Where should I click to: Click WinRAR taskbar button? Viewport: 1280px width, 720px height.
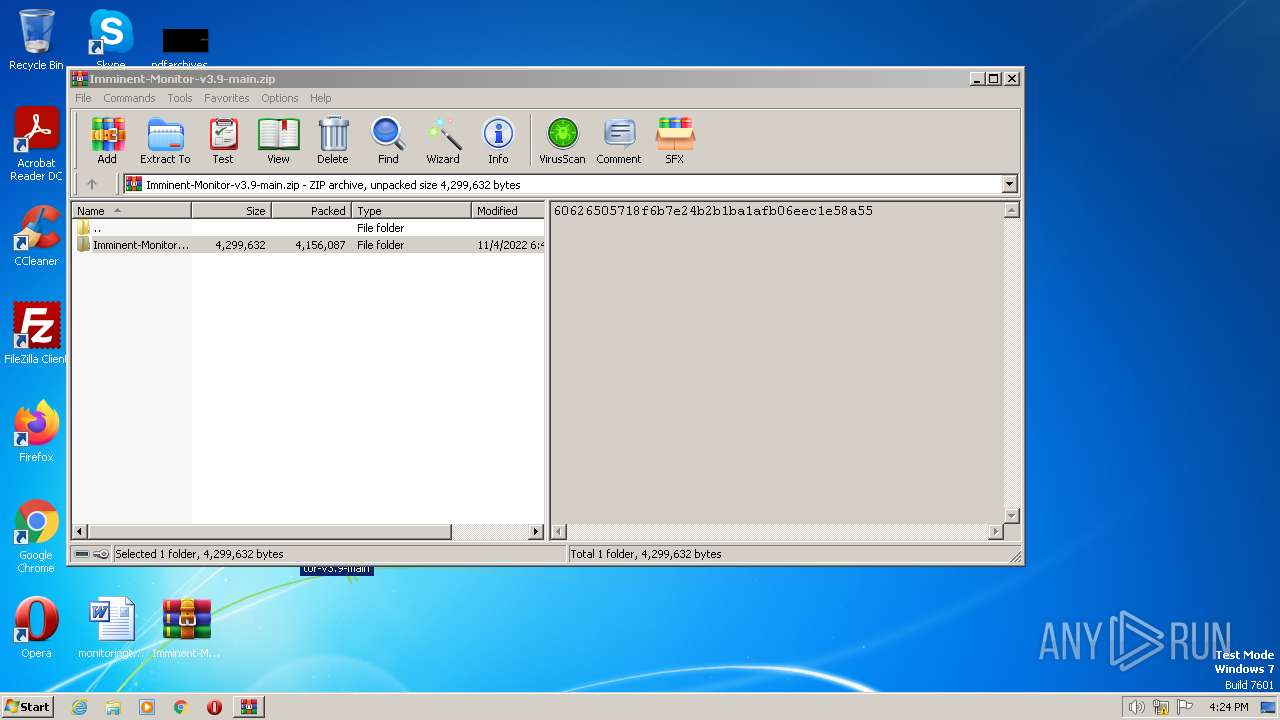coord(248,707)
